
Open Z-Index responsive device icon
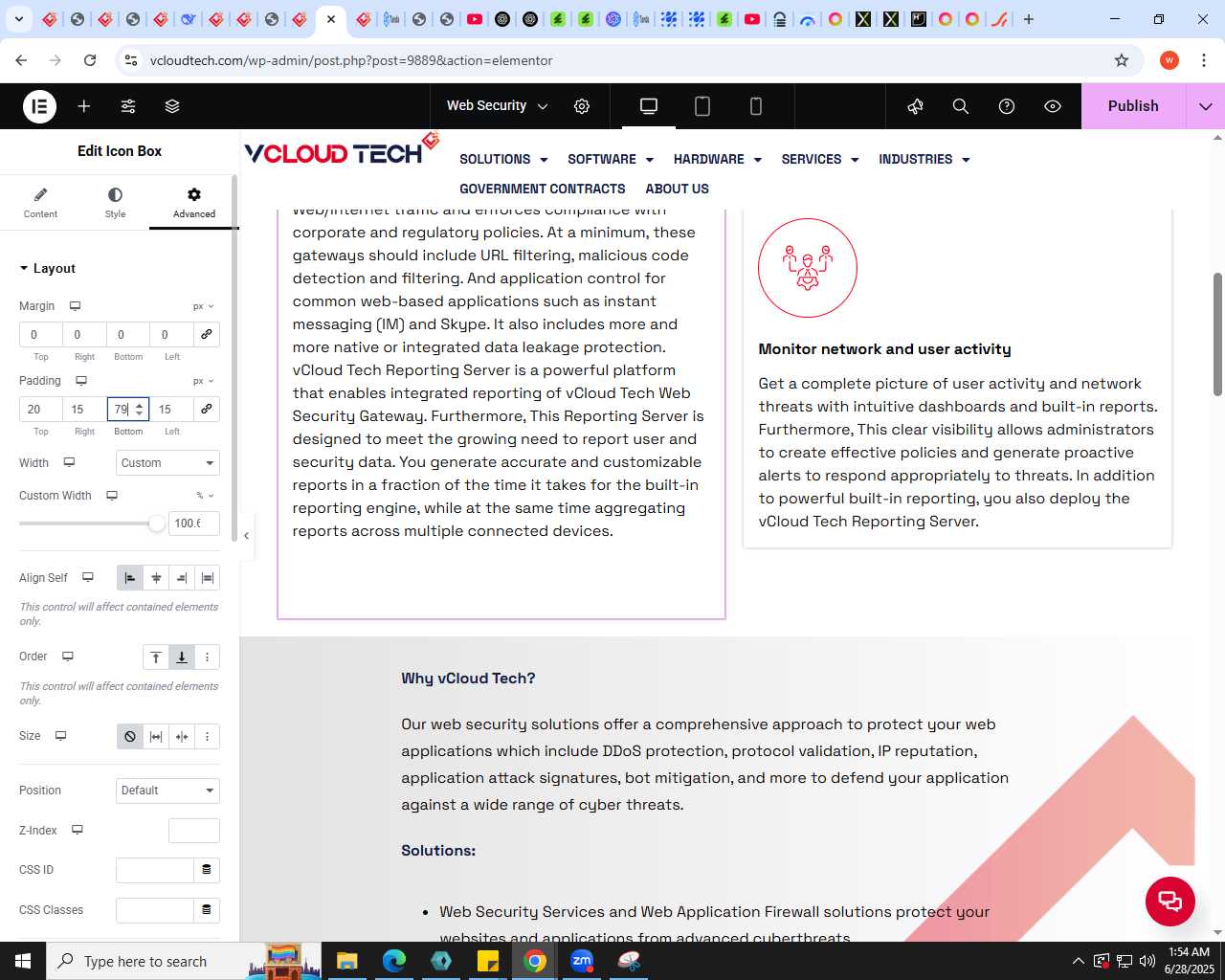78,830
